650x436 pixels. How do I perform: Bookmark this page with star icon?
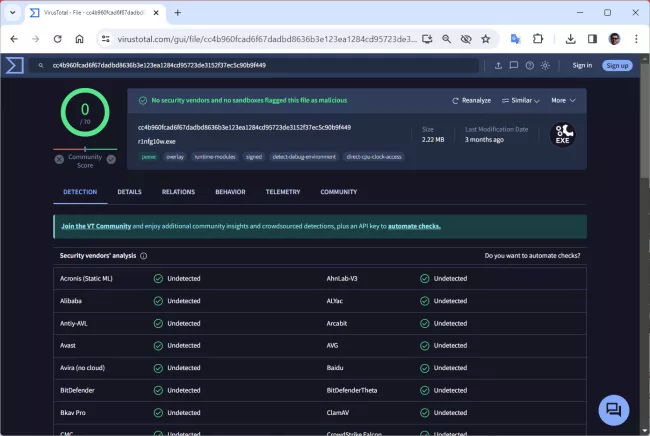485,39
